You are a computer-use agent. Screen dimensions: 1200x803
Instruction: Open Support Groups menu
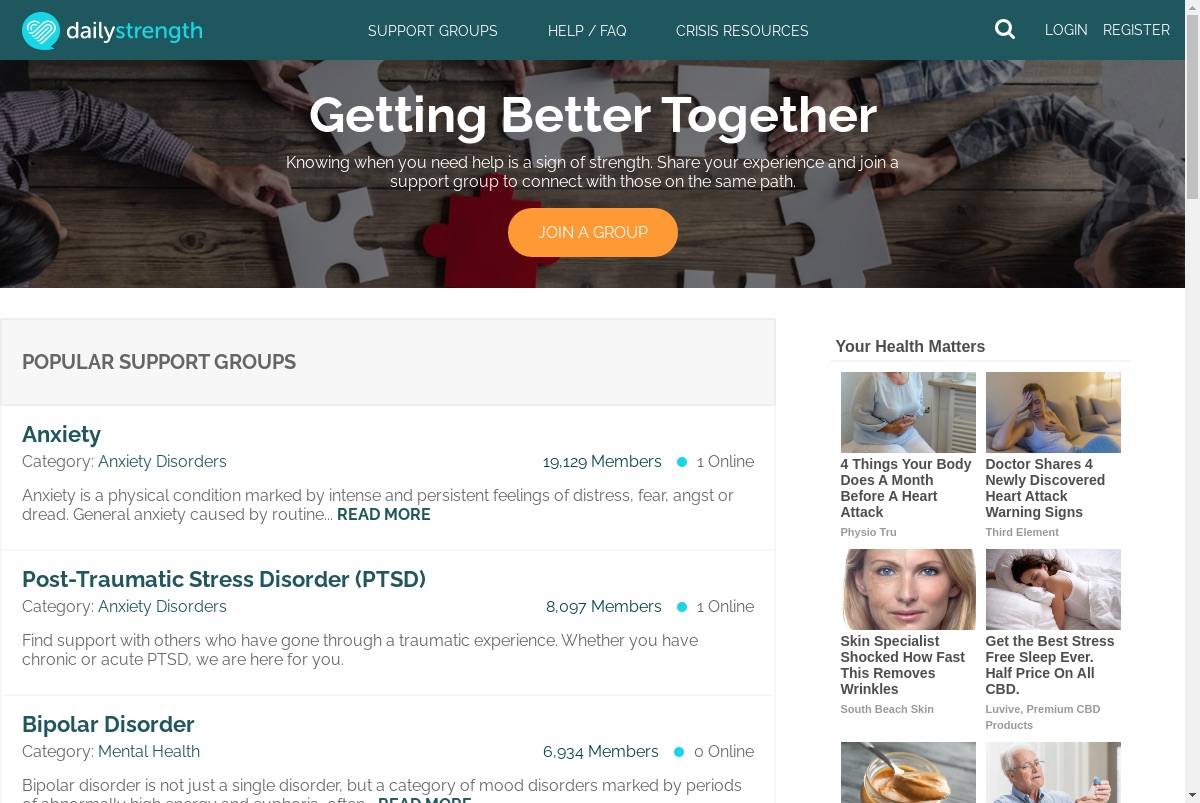tap(433, 31)
